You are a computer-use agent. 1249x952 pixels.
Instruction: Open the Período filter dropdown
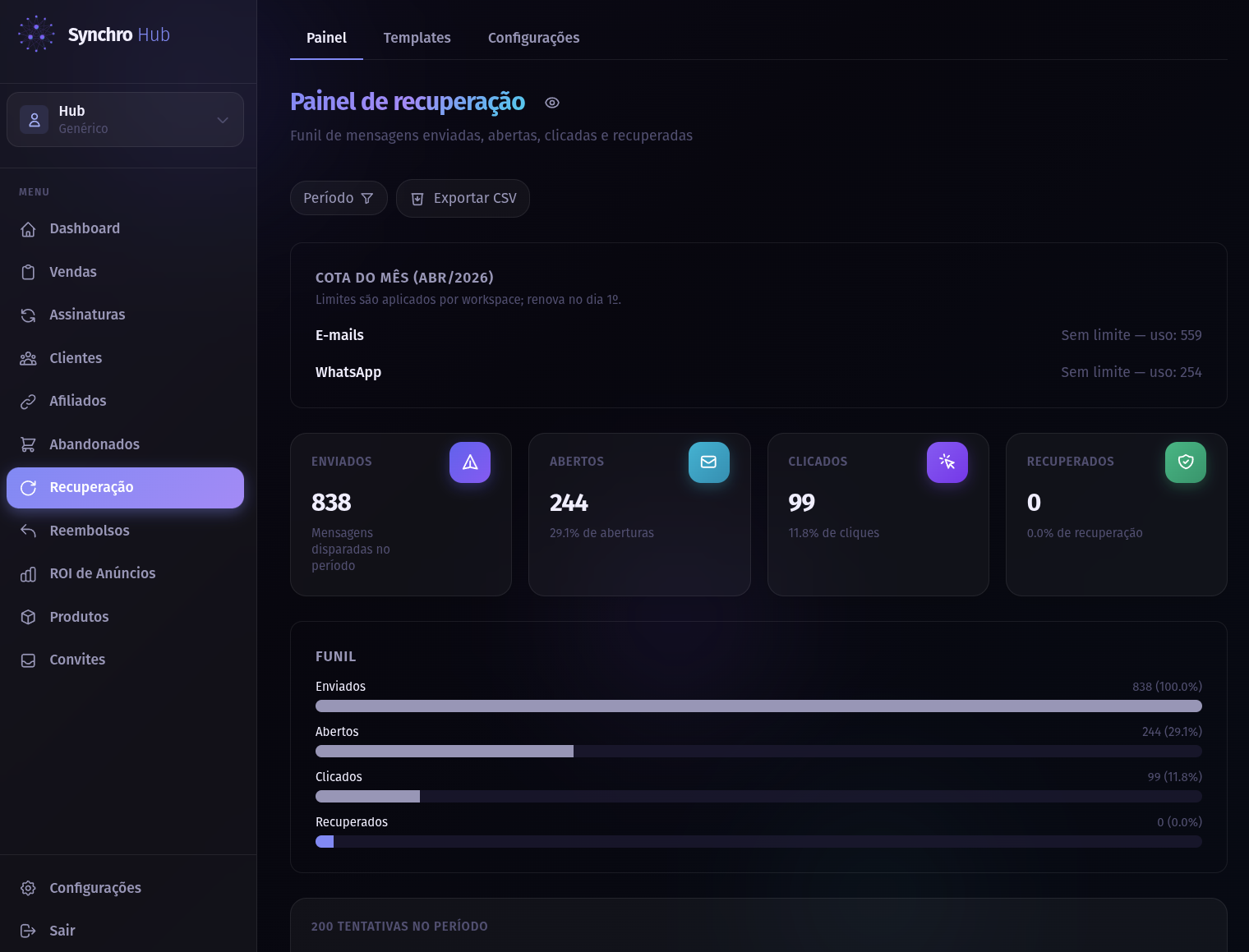click(x=339, y=198)
